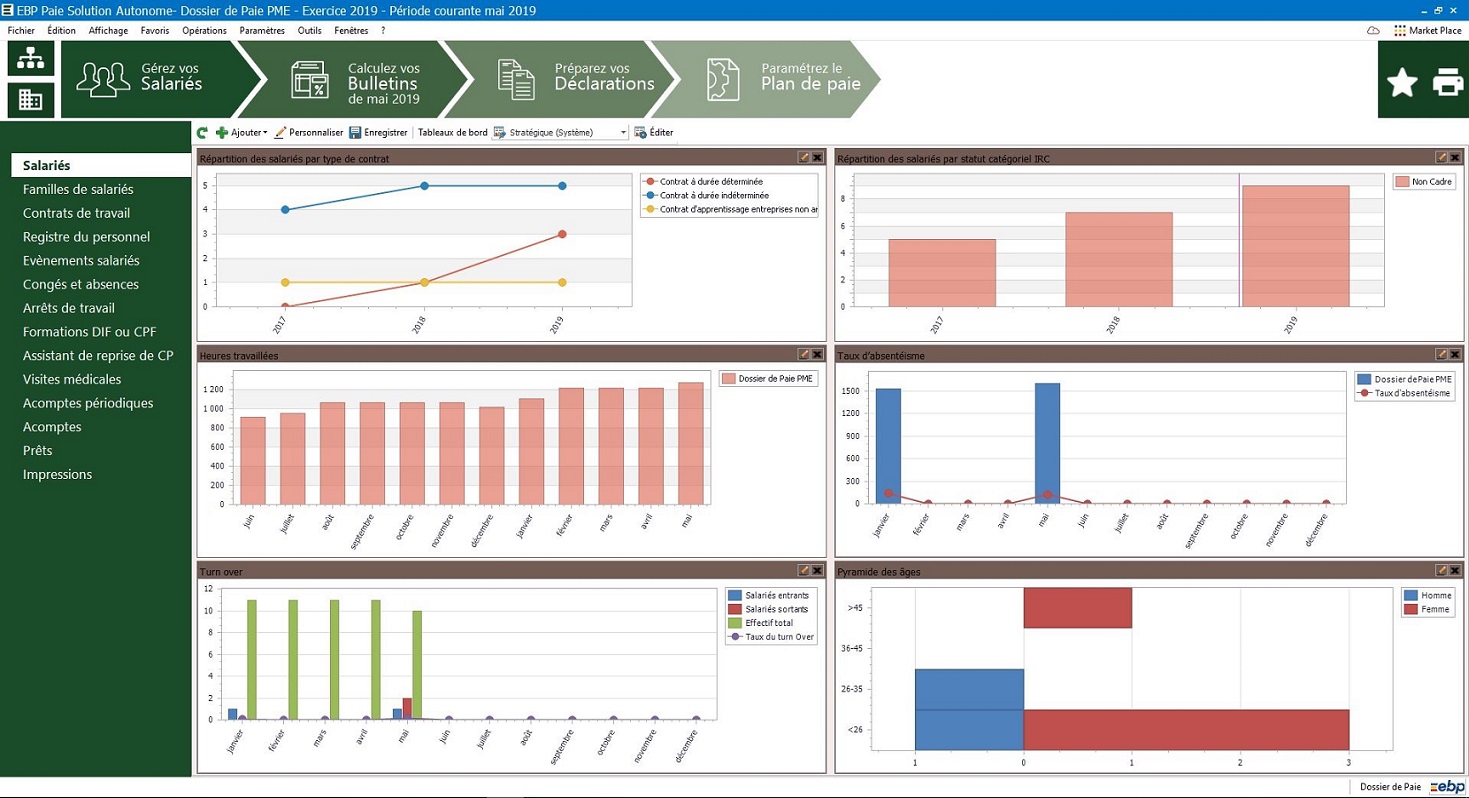Viewport: 1469px width, 798px height.
Task: Select Contrats de travail
Action: (x=76, y=213)
